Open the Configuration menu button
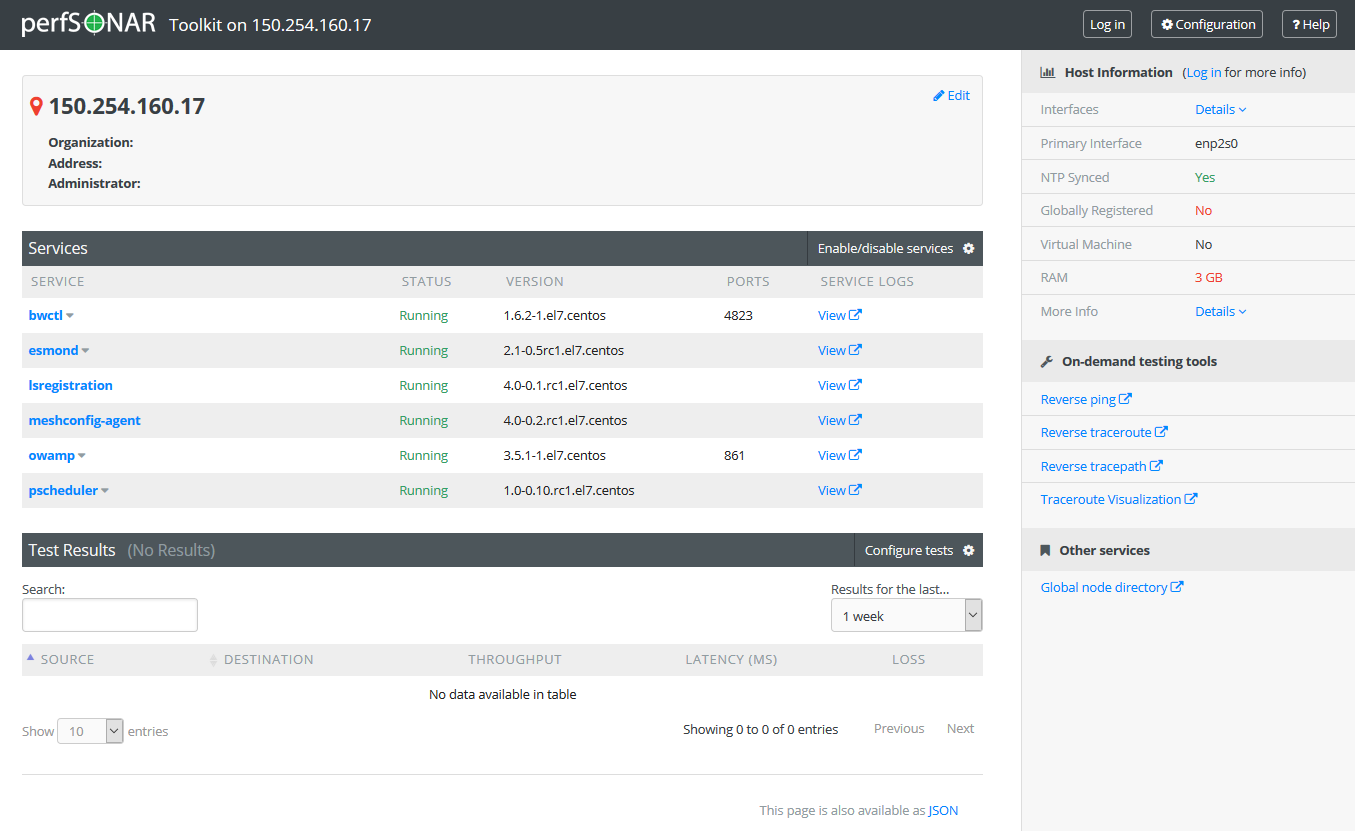This screenshot has width=1355, height=831. 1207,24
